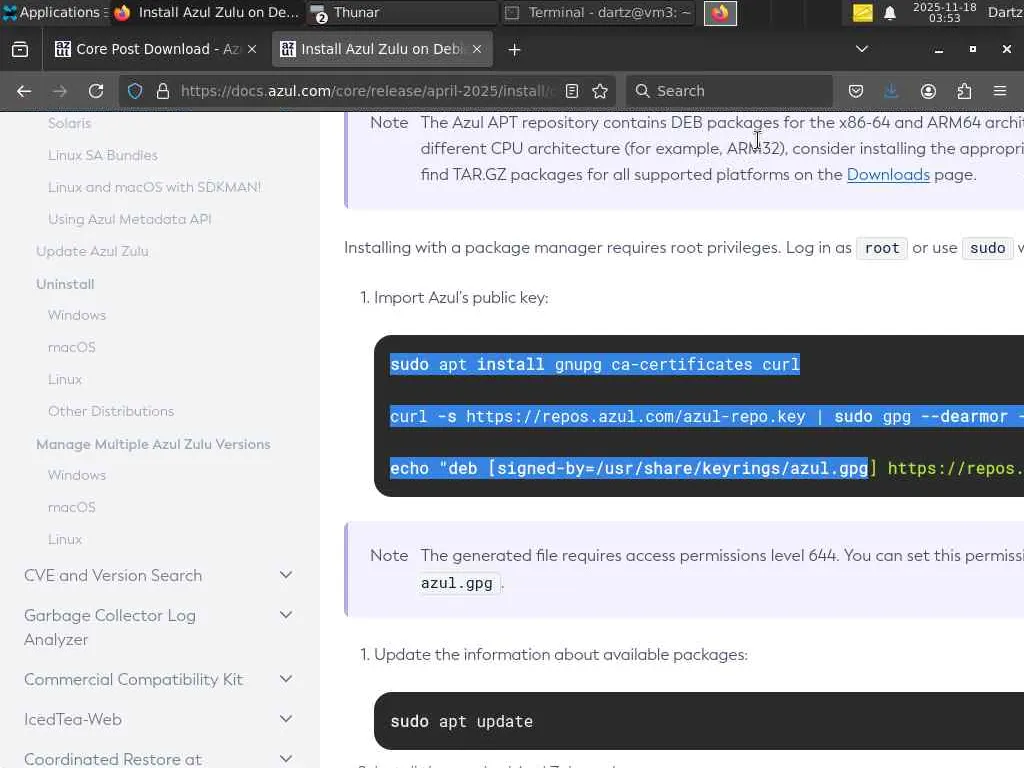1024x768 pixels.
Task: Click CVE and Version Search label
Action: [113, 575]
